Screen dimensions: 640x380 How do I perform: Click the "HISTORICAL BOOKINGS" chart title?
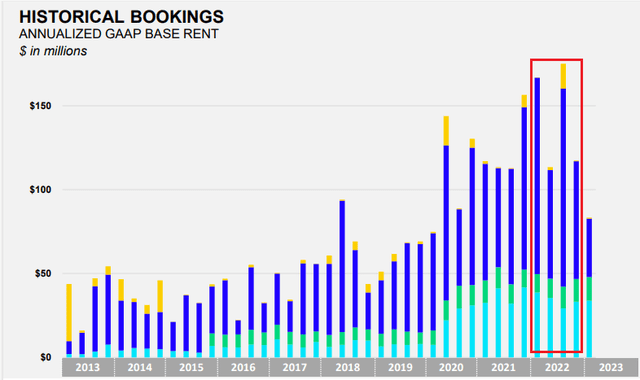coord(121,17)
